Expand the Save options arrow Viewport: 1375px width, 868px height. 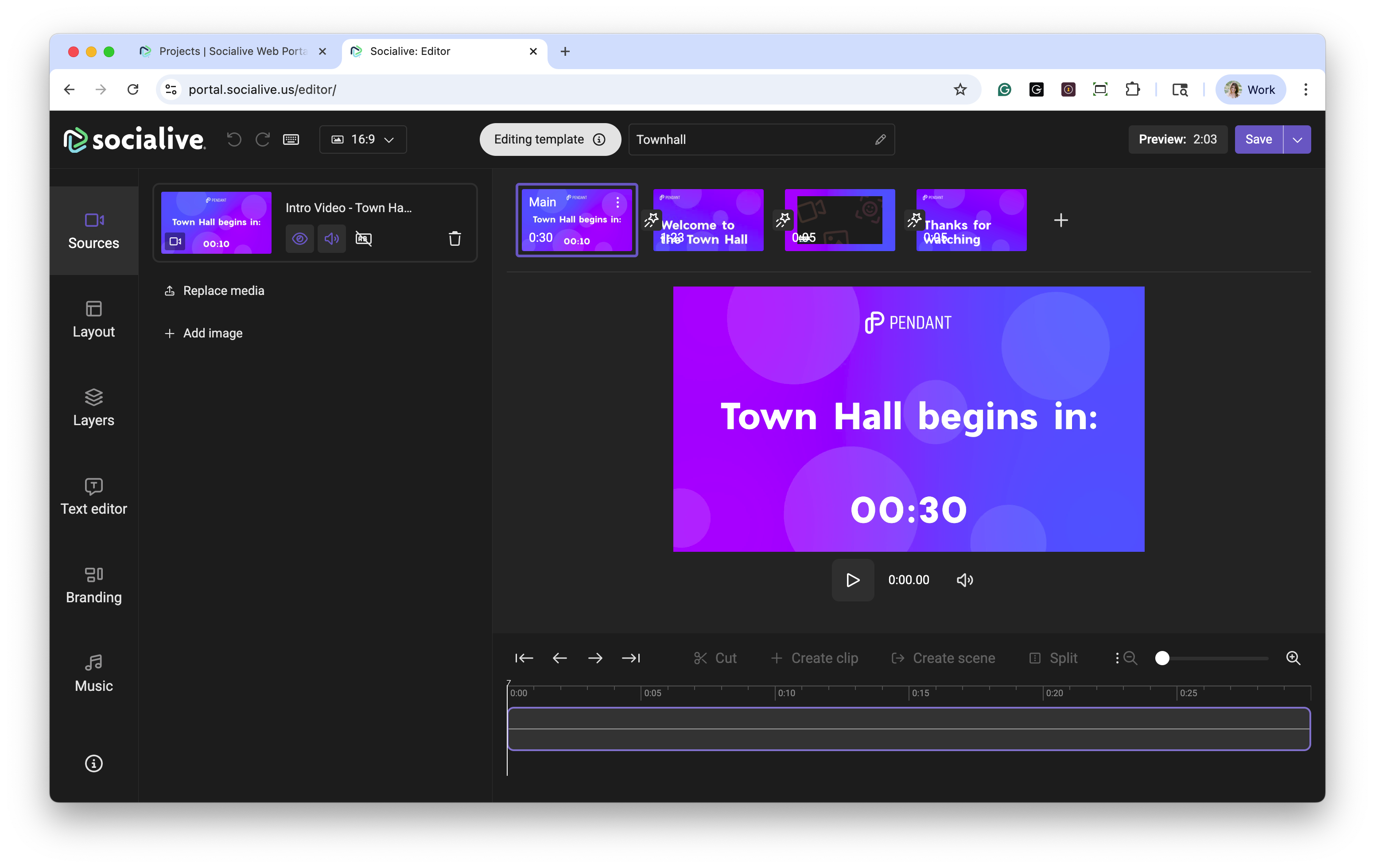(1297, 139)
